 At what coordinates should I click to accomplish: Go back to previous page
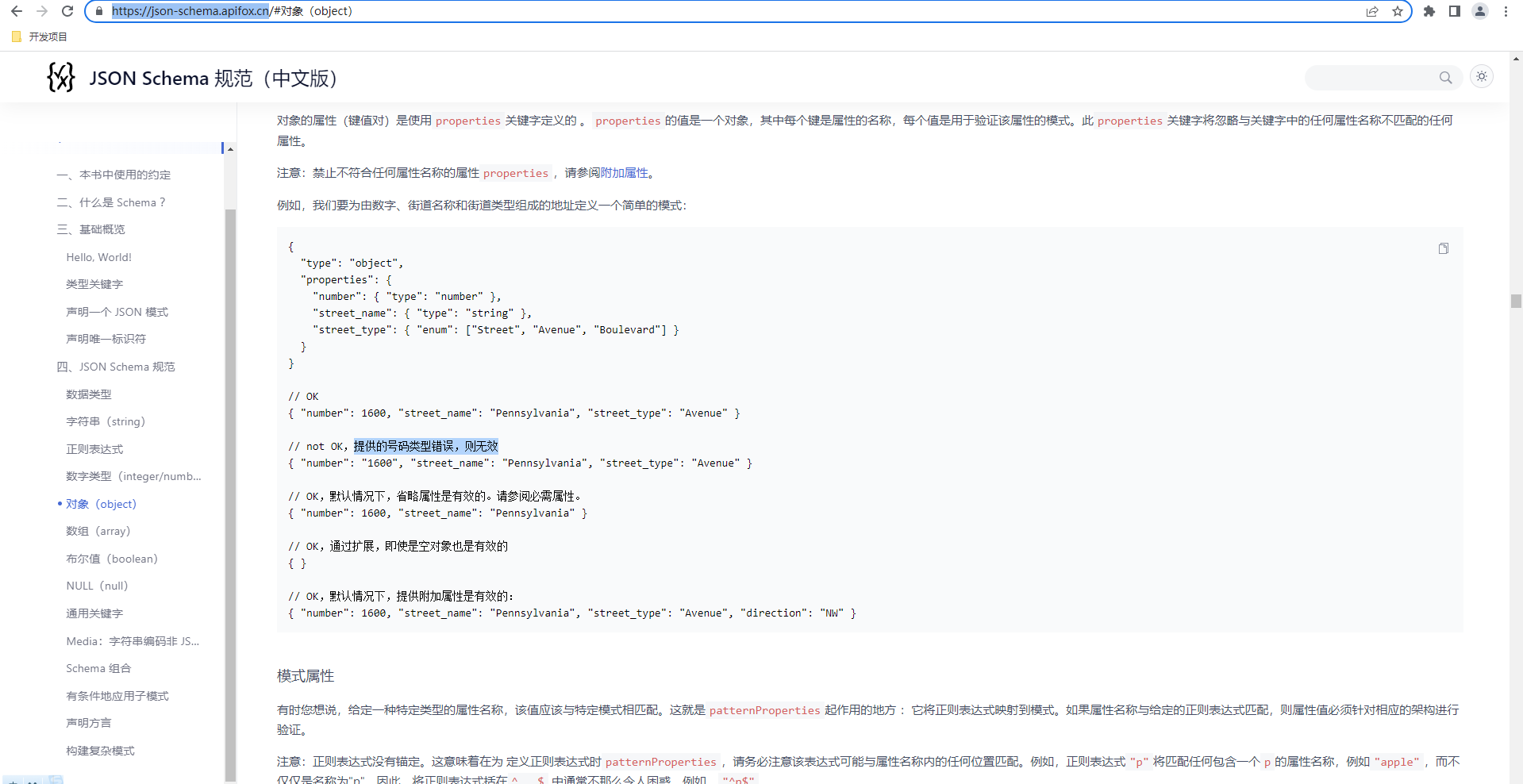coord(16,11)
